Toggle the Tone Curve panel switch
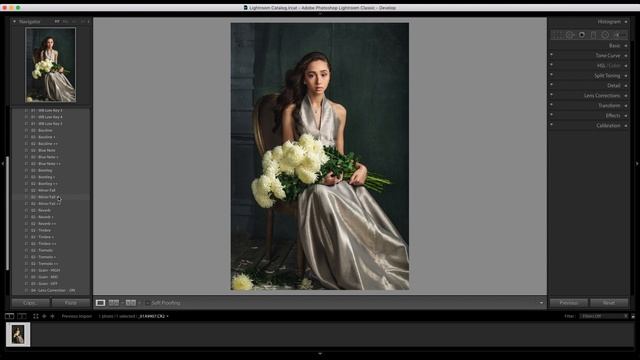The image size is (640, 360). click(x=551, y=55)
